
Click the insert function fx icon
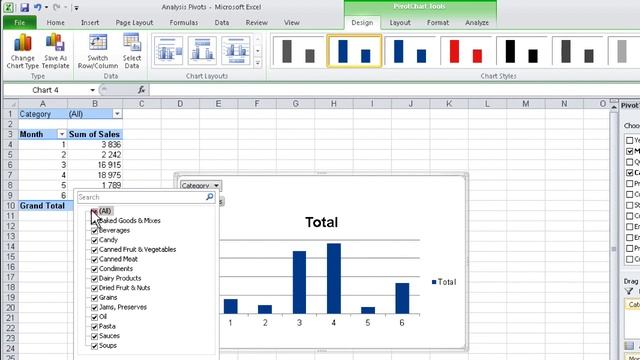142,90
